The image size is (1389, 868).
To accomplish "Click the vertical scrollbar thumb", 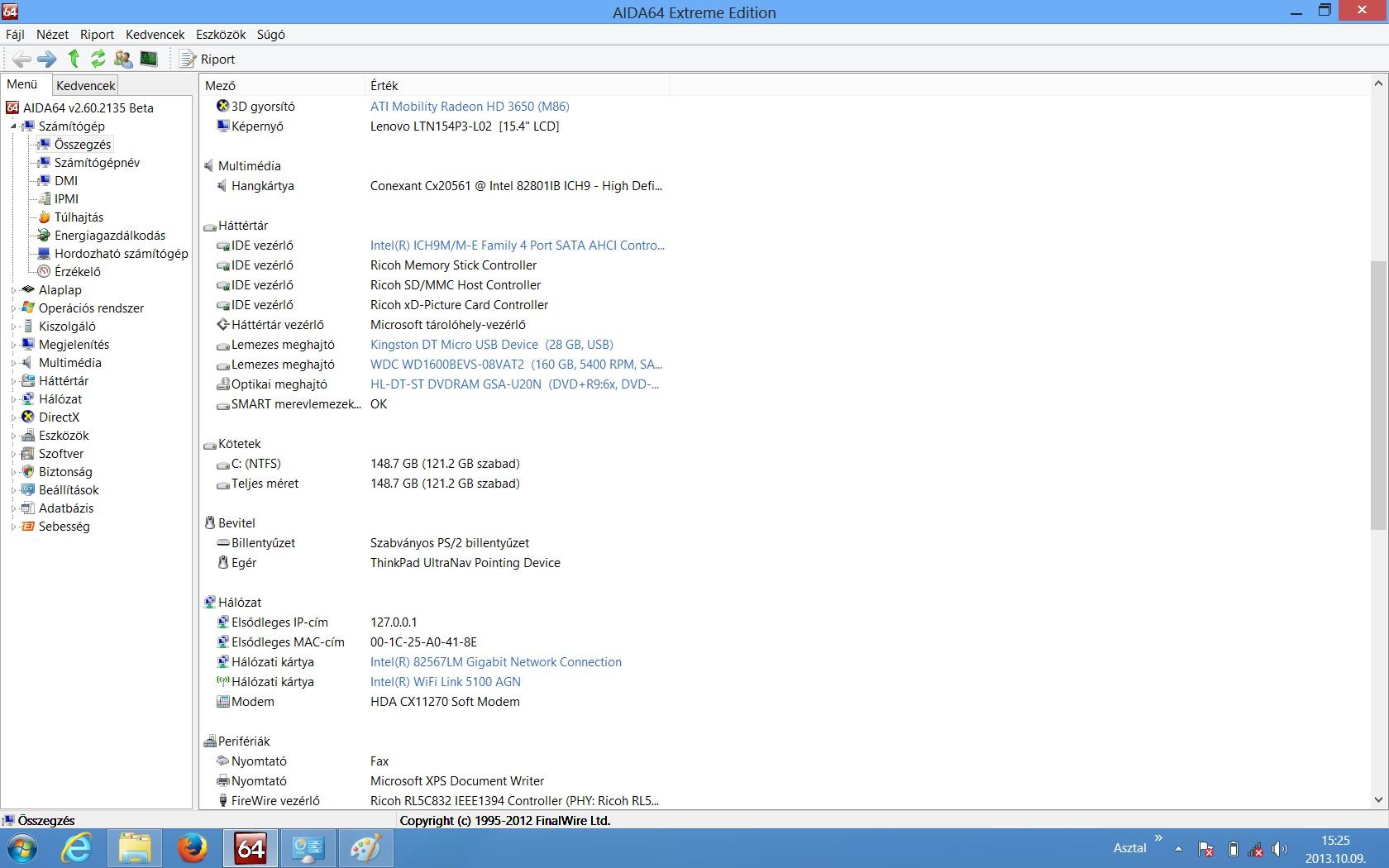I will click(1378, 395).
